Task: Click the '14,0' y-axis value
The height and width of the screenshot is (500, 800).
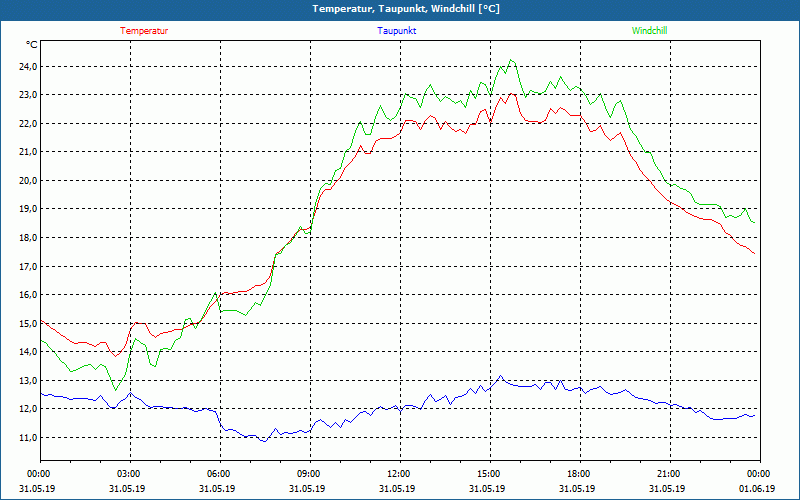Action: [x=28, y=352]
